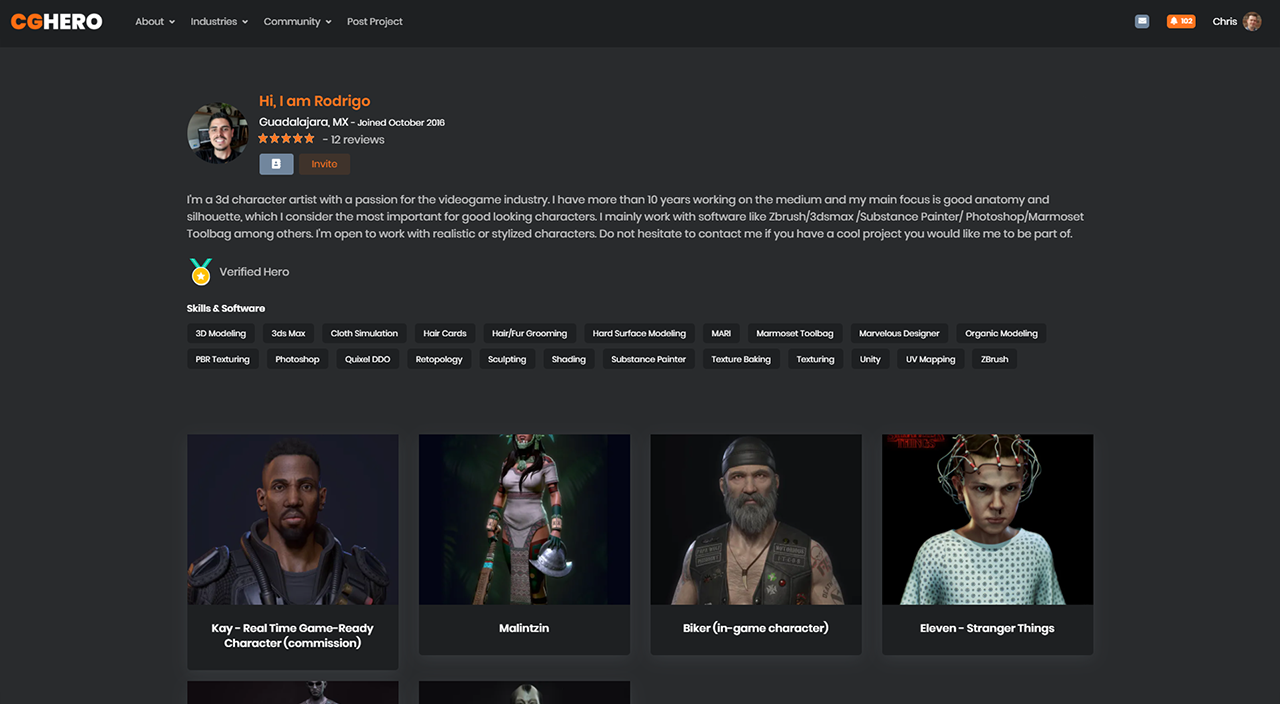Select the Texturing tag
1280x704 pixels.
pos(815,359)
